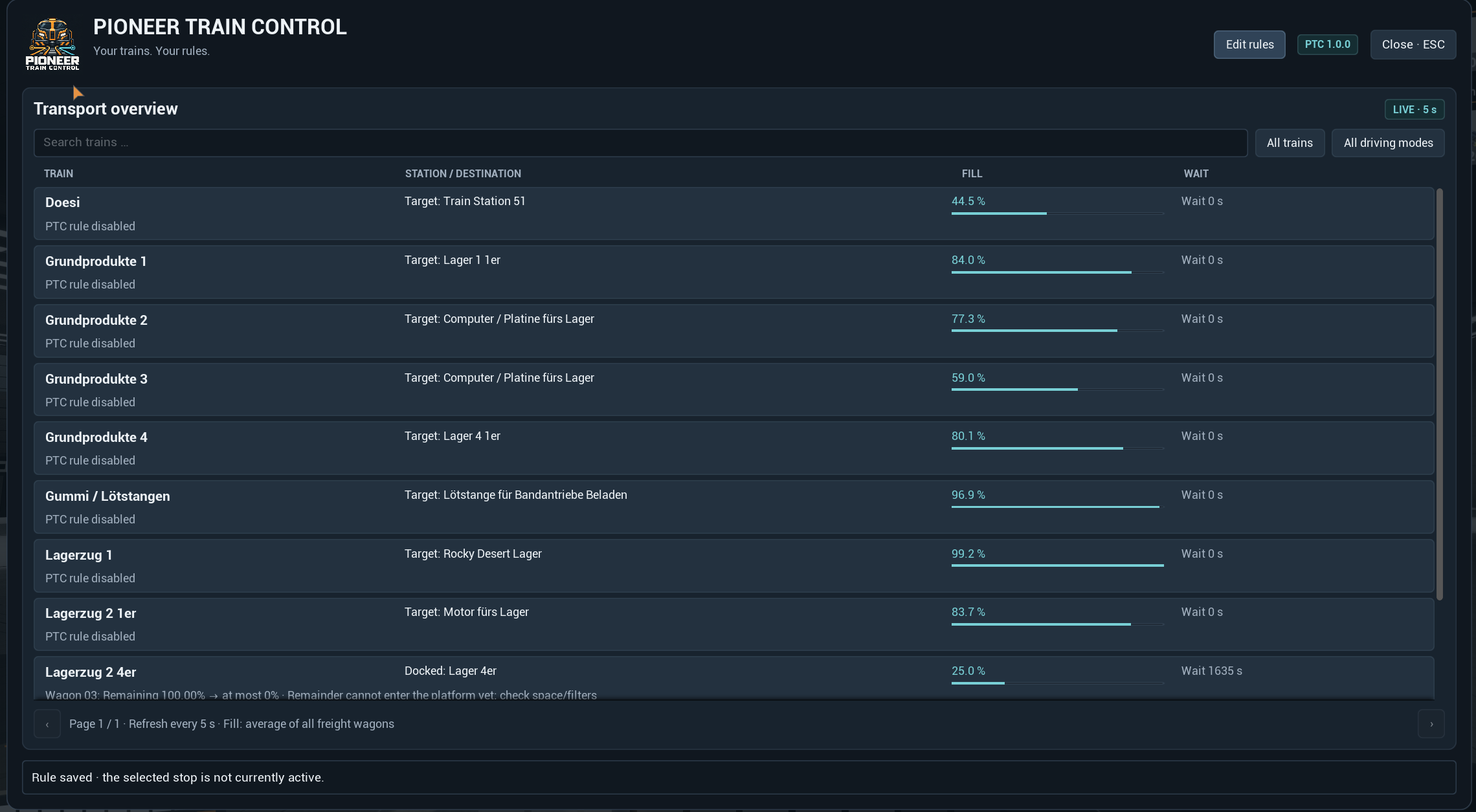The width and height of the screenshot is (1476, 812).
Task: Click the WAIT column header
Action: click(1196, 173)
